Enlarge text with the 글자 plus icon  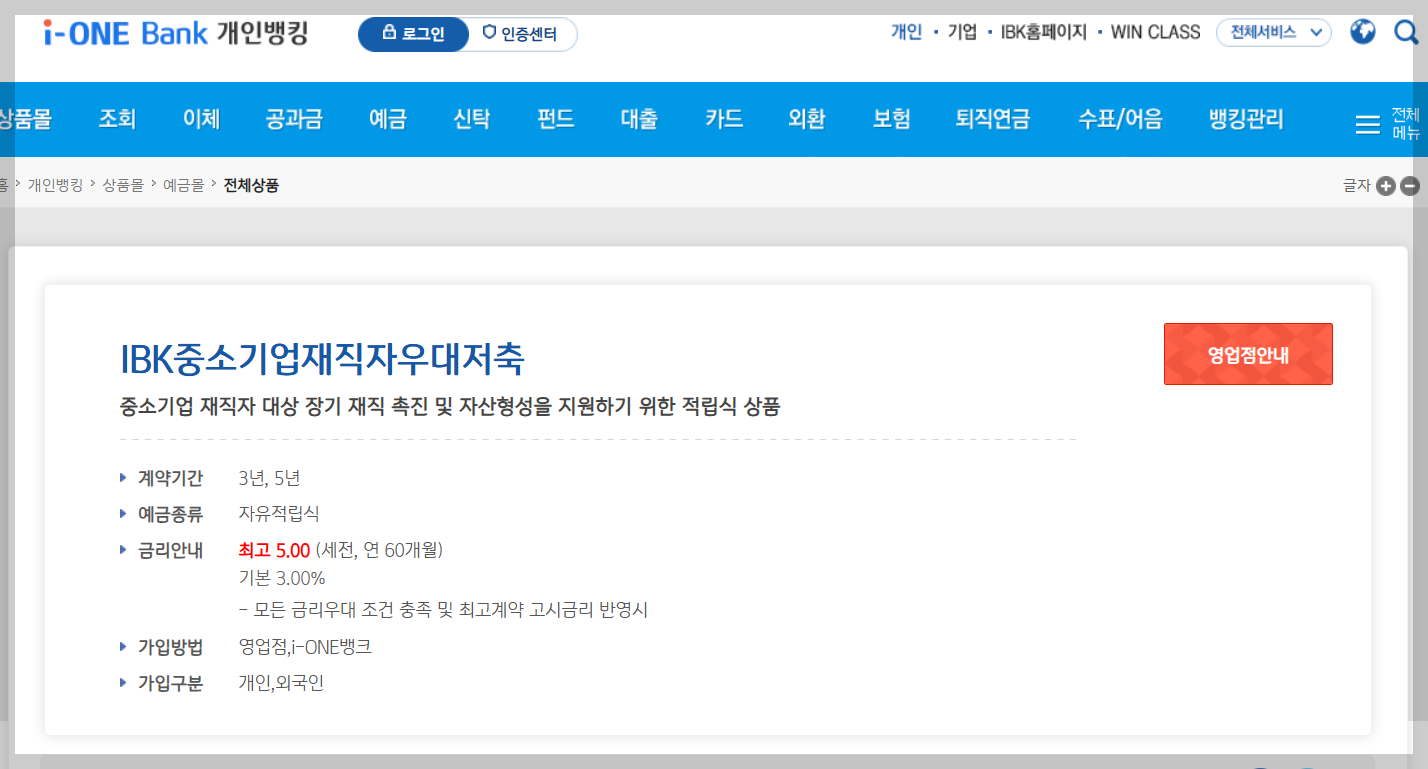pos(1386,186)
